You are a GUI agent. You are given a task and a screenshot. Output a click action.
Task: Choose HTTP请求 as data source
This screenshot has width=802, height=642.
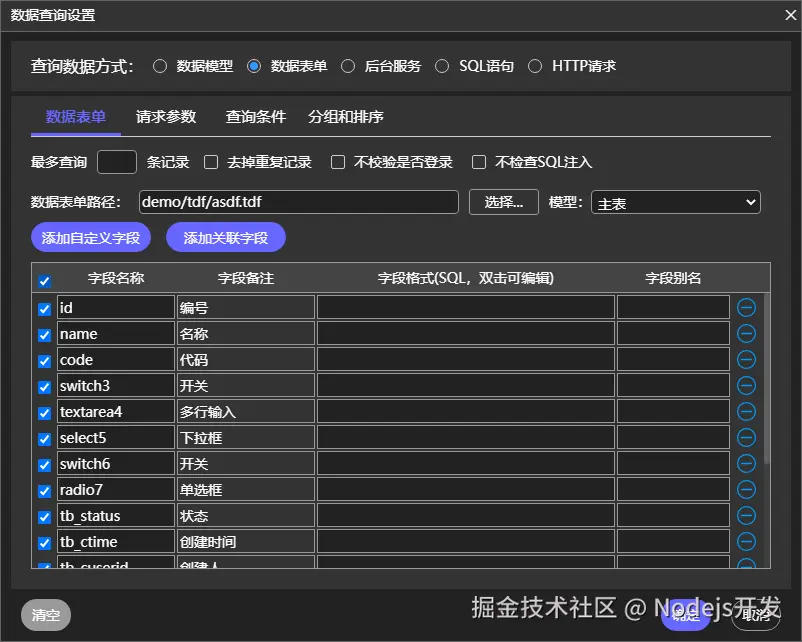point(538,66)
